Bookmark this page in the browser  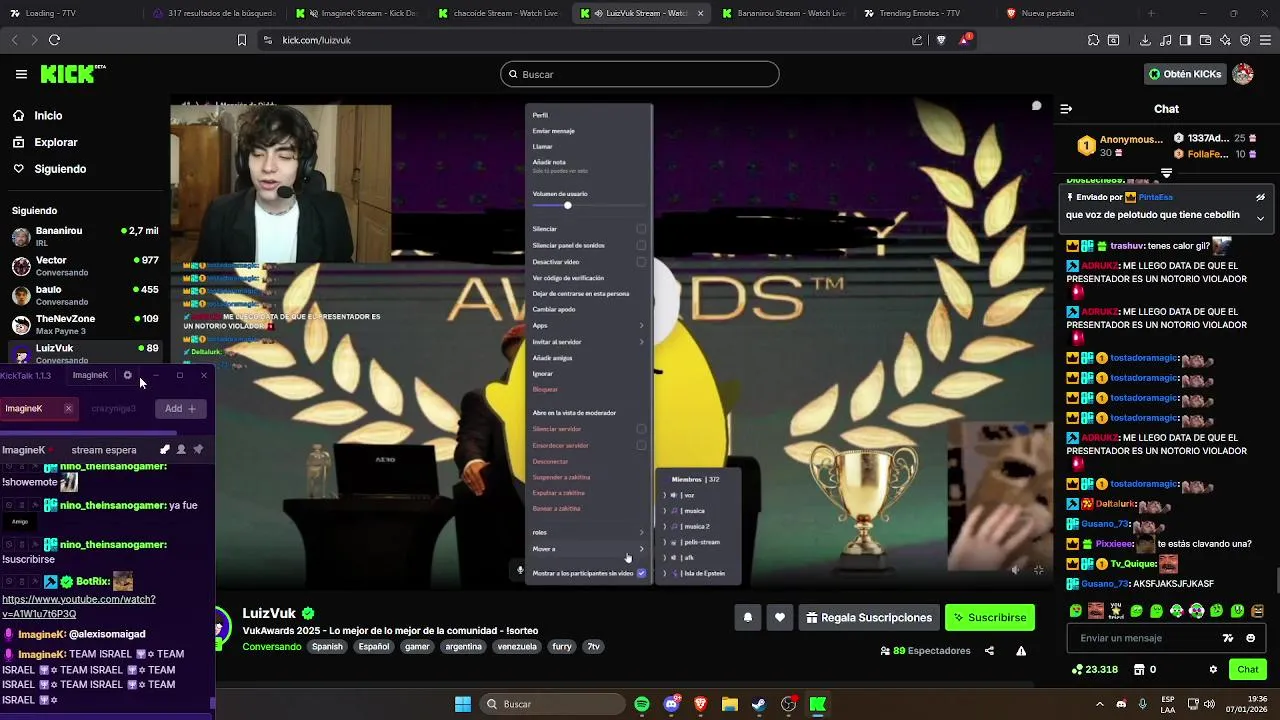(x=241, y=40)
